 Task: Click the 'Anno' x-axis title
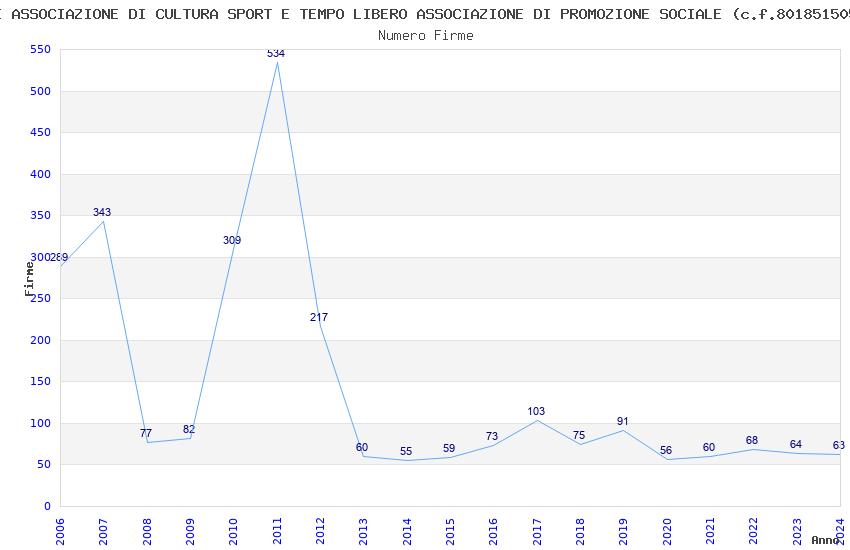[x=826, y=540]
